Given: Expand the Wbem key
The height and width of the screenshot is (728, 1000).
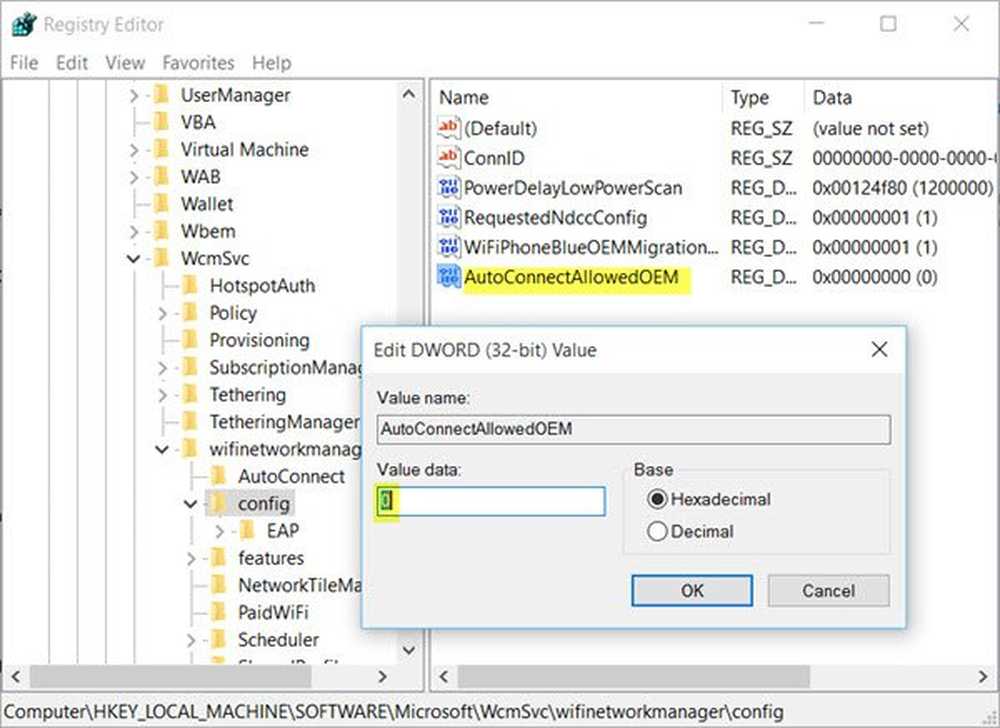Looking at the screenshot, I should click(133, 231).
